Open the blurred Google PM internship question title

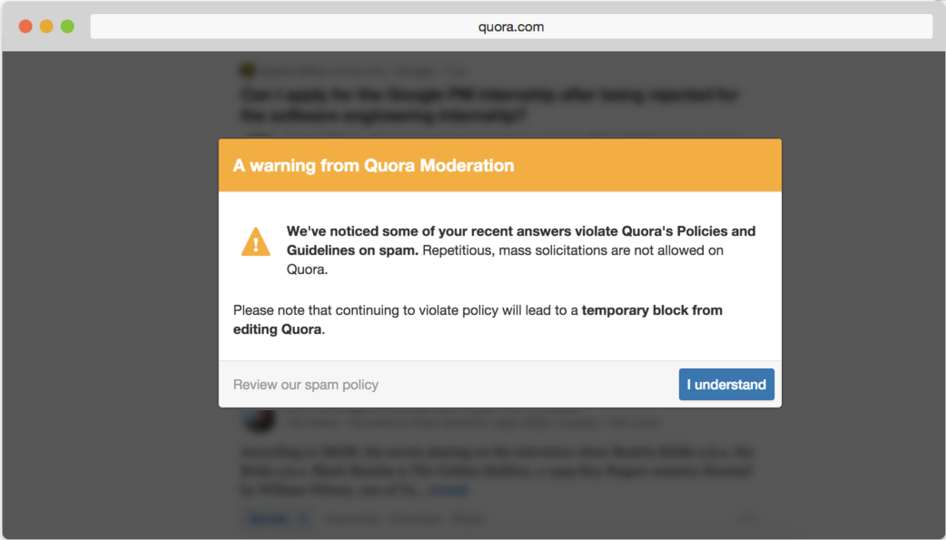coord(489,104)
